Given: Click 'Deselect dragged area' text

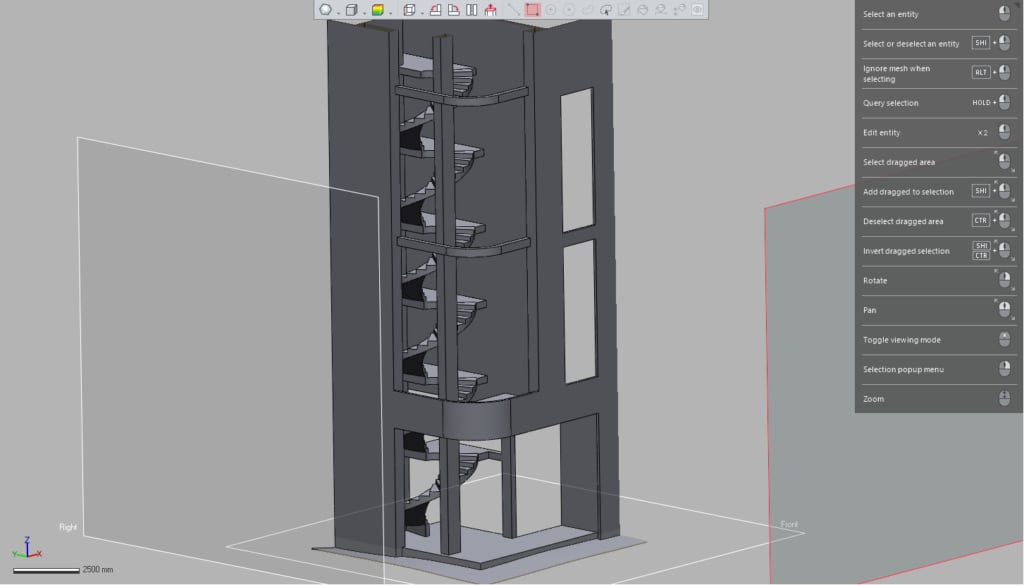Looking at the screenshot, I should pyautogui.click(x=903, y=221).
